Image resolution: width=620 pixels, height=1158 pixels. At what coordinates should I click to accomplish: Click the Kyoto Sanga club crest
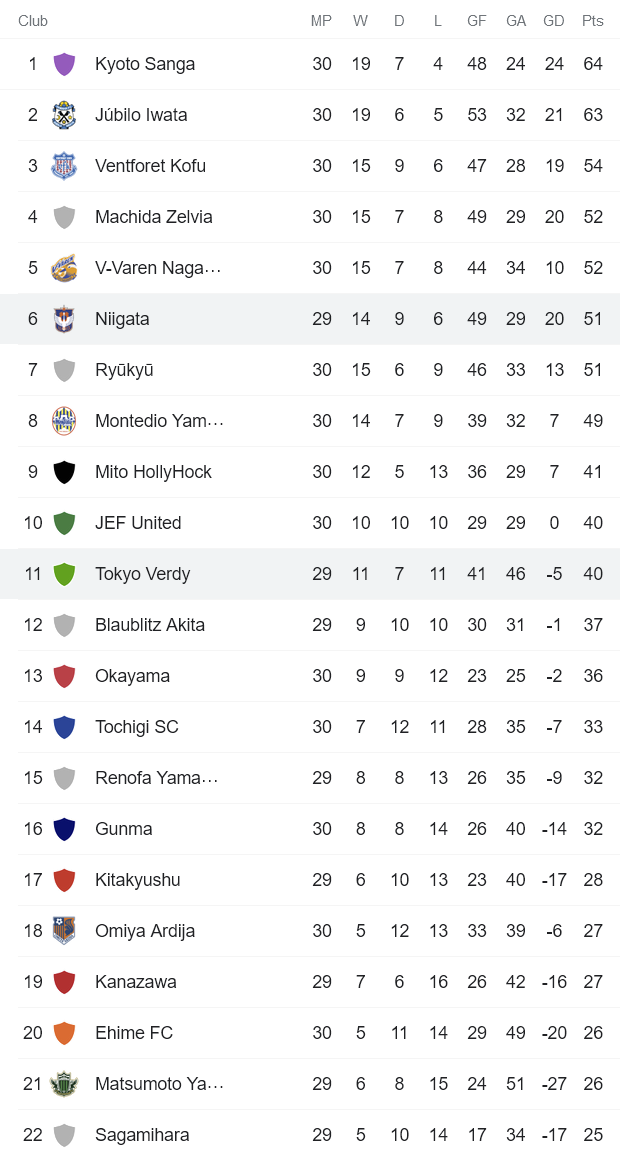coord(60,63)
